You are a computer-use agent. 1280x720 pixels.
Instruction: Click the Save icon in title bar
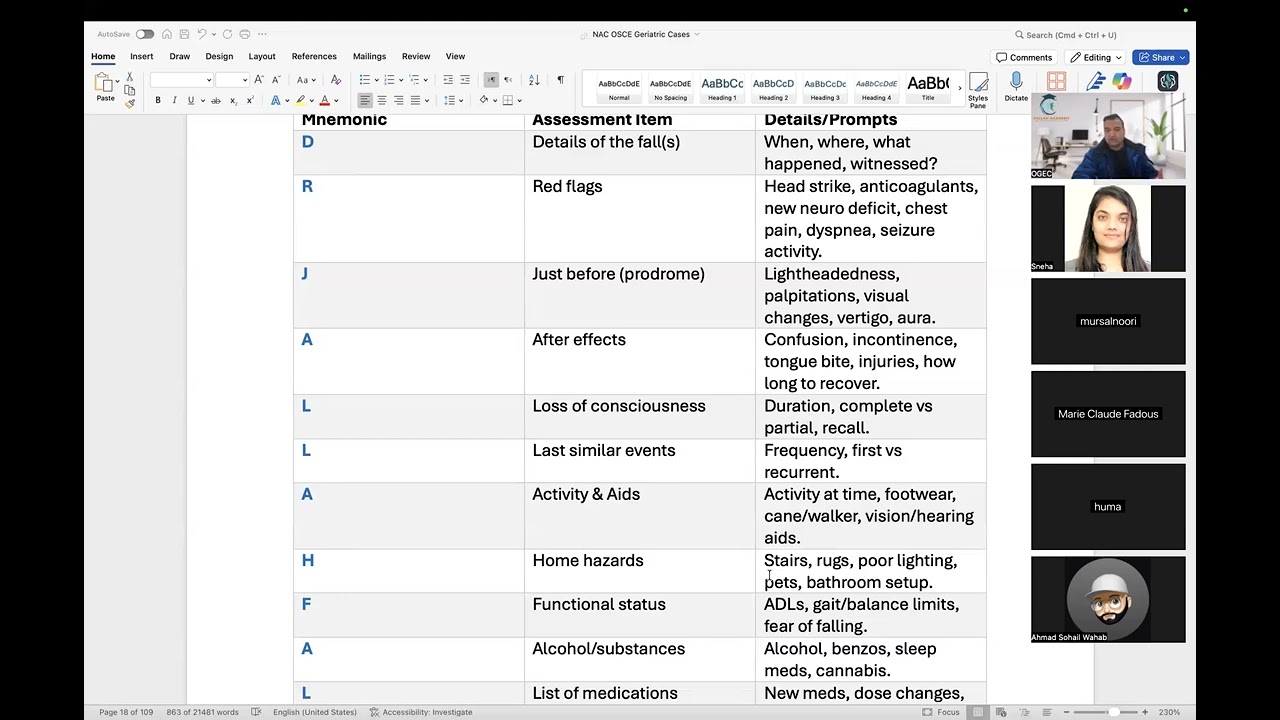(184, 34)
